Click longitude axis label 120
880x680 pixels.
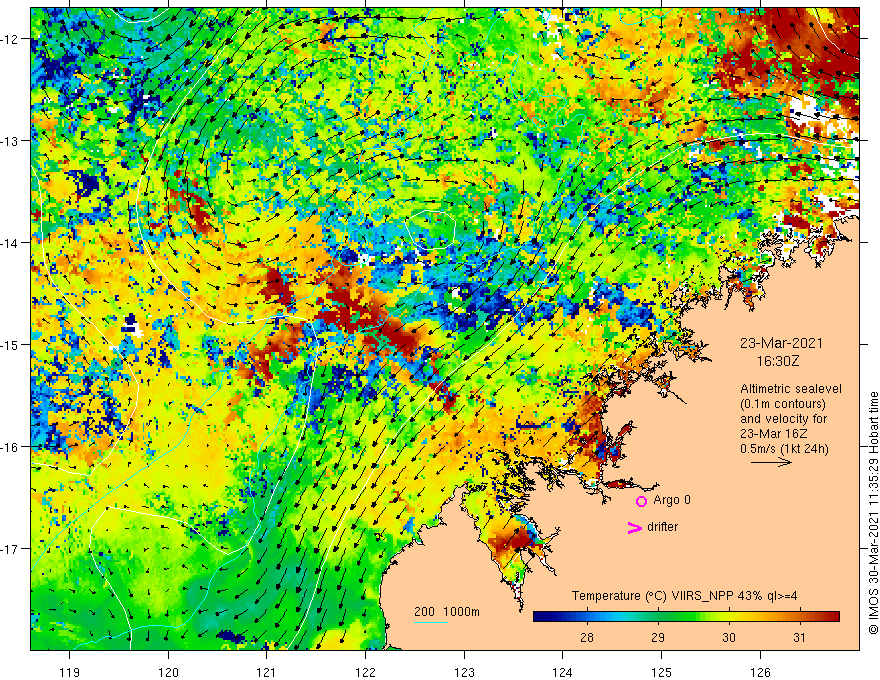coord(168,672)
